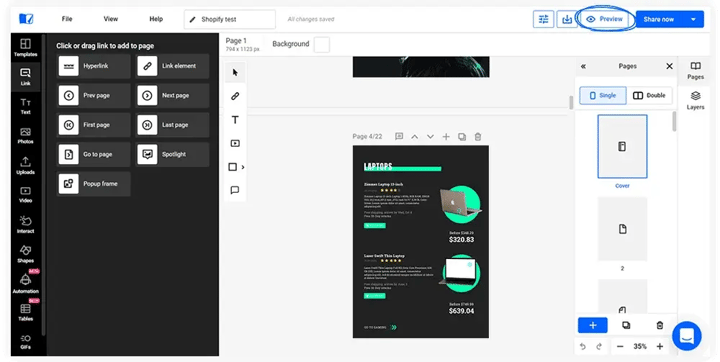Delete page 4 using trash icon
Image resolution: width=720 pixels, height=362 pixels.
pyautogui.click(x=478, y=136)
